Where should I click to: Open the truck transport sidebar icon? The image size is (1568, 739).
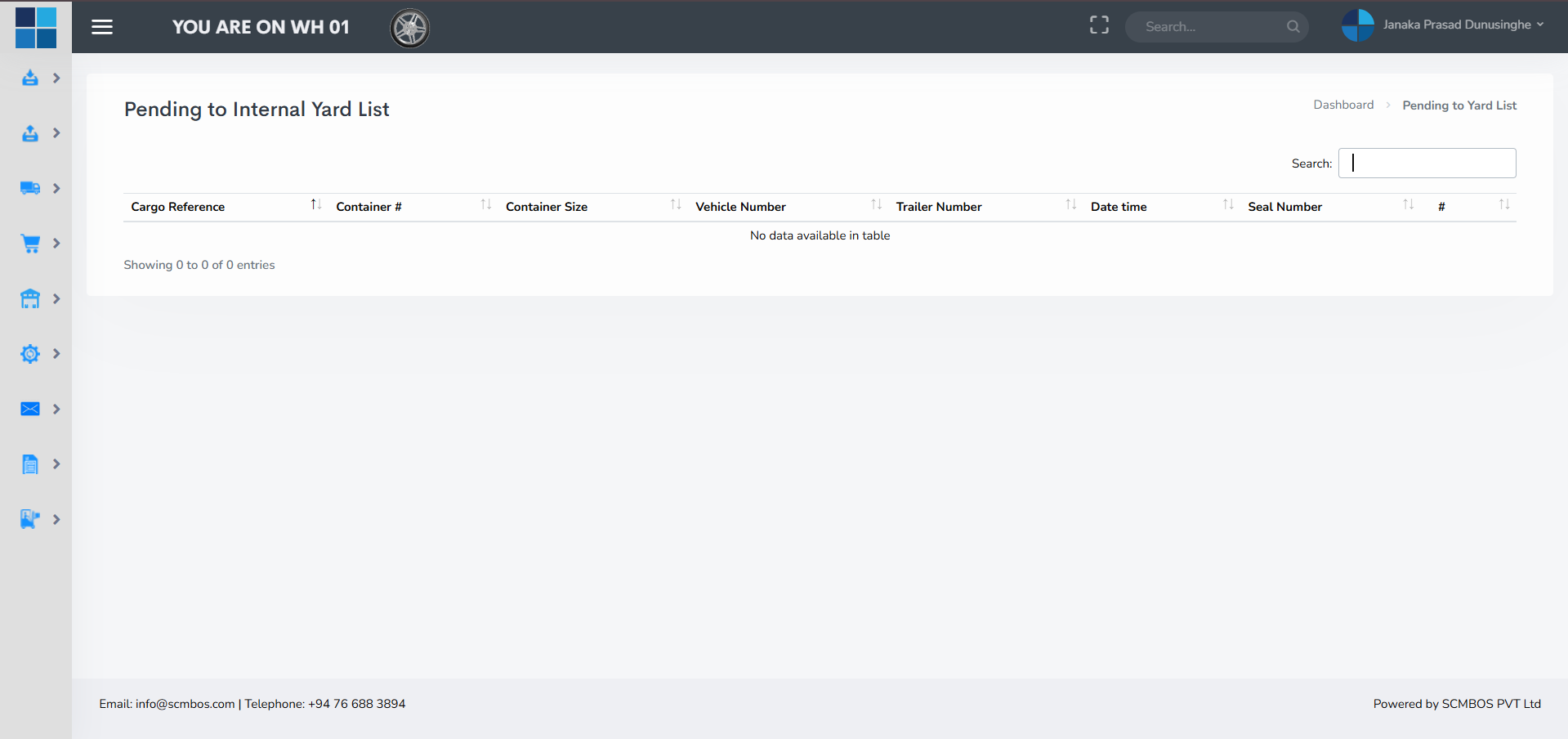tap(30, 189)
